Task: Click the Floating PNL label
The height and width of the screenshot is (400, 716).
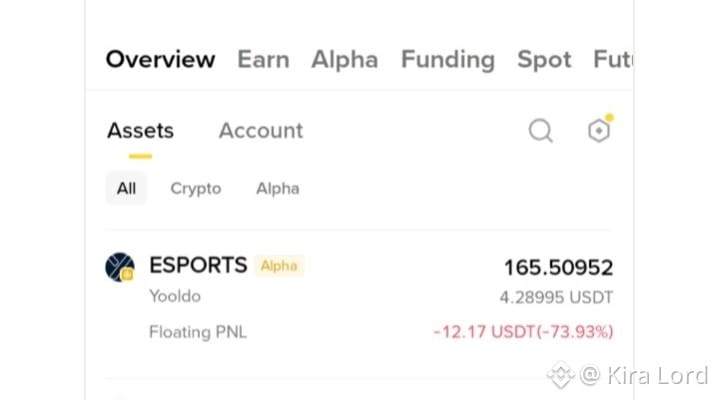Action: (x=198, y=332)
